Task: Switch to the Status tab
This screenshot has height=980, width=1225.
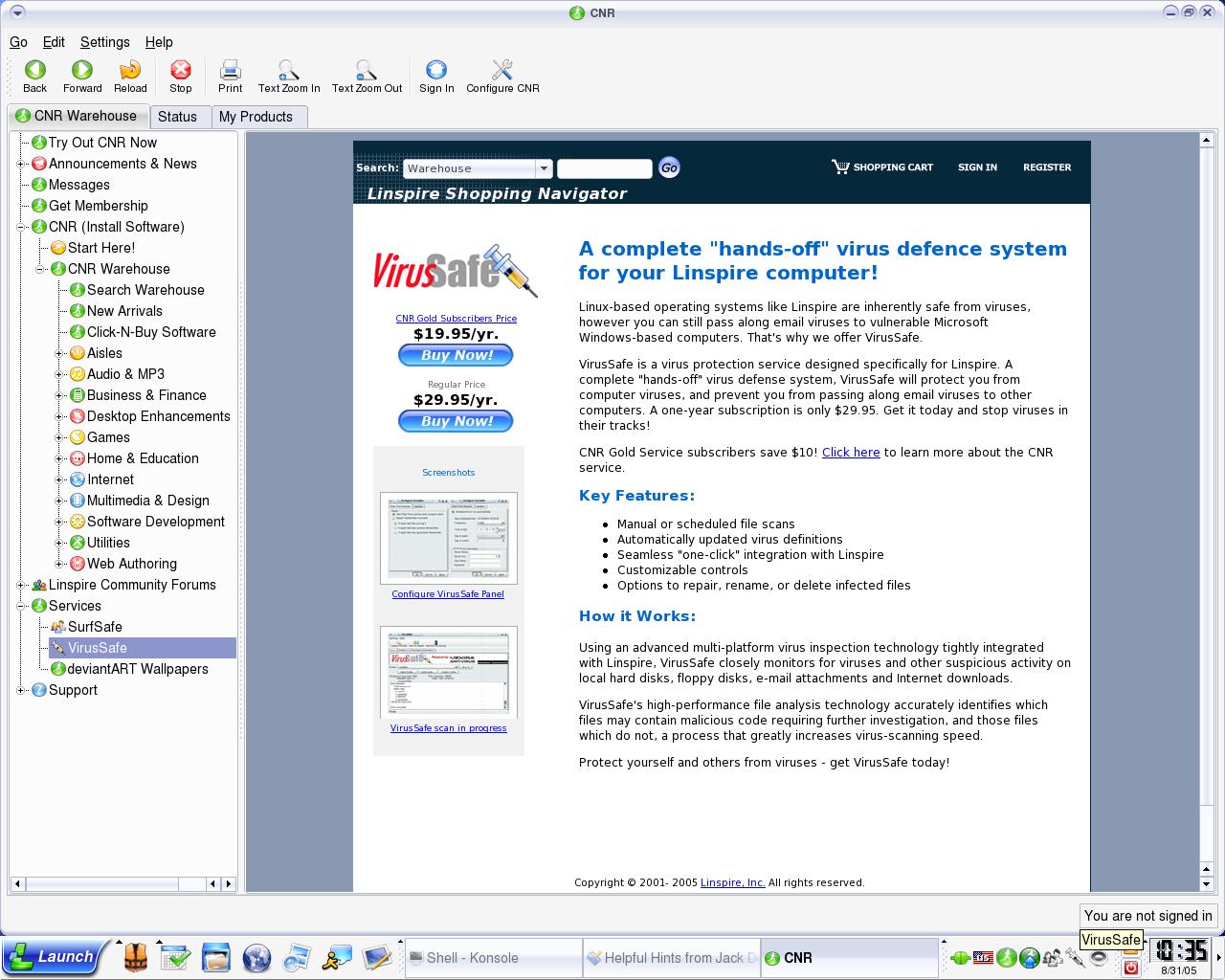Action: (177, 117)
